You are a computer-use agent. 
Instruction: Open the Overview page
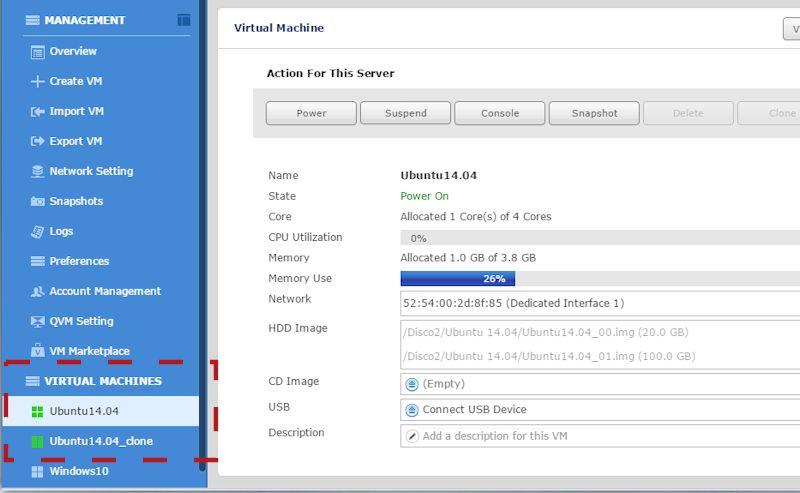(x=73, y=52)
